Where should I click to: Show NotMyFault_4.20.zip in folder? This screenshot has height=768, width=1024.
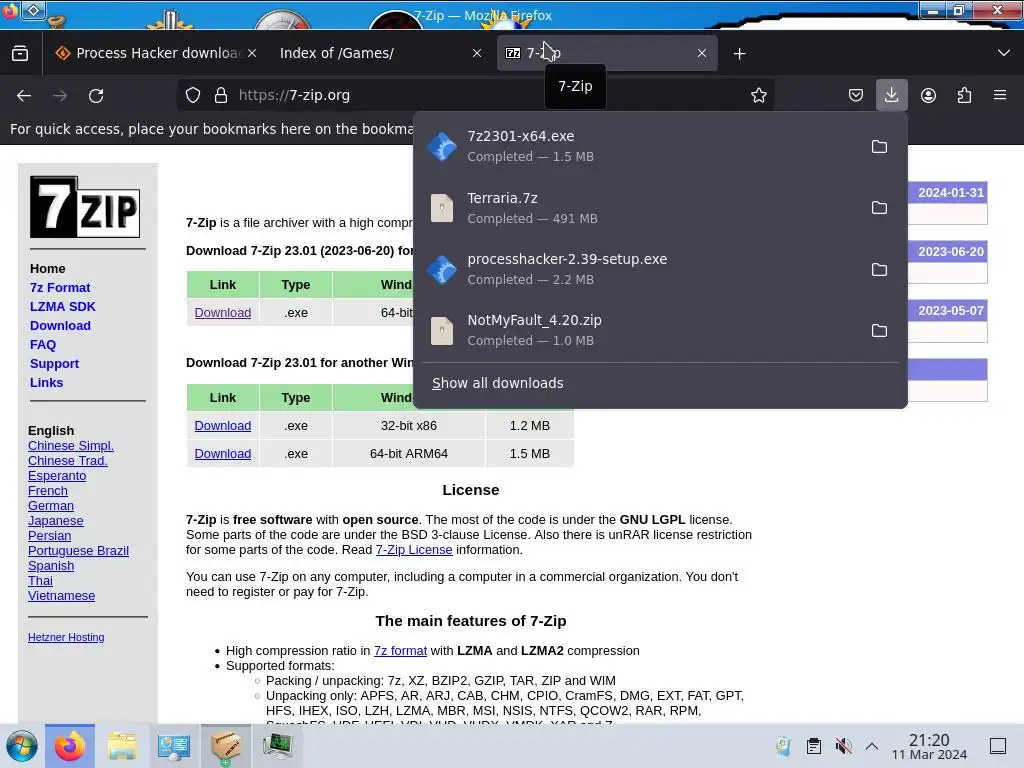click(x=879, y=330)
